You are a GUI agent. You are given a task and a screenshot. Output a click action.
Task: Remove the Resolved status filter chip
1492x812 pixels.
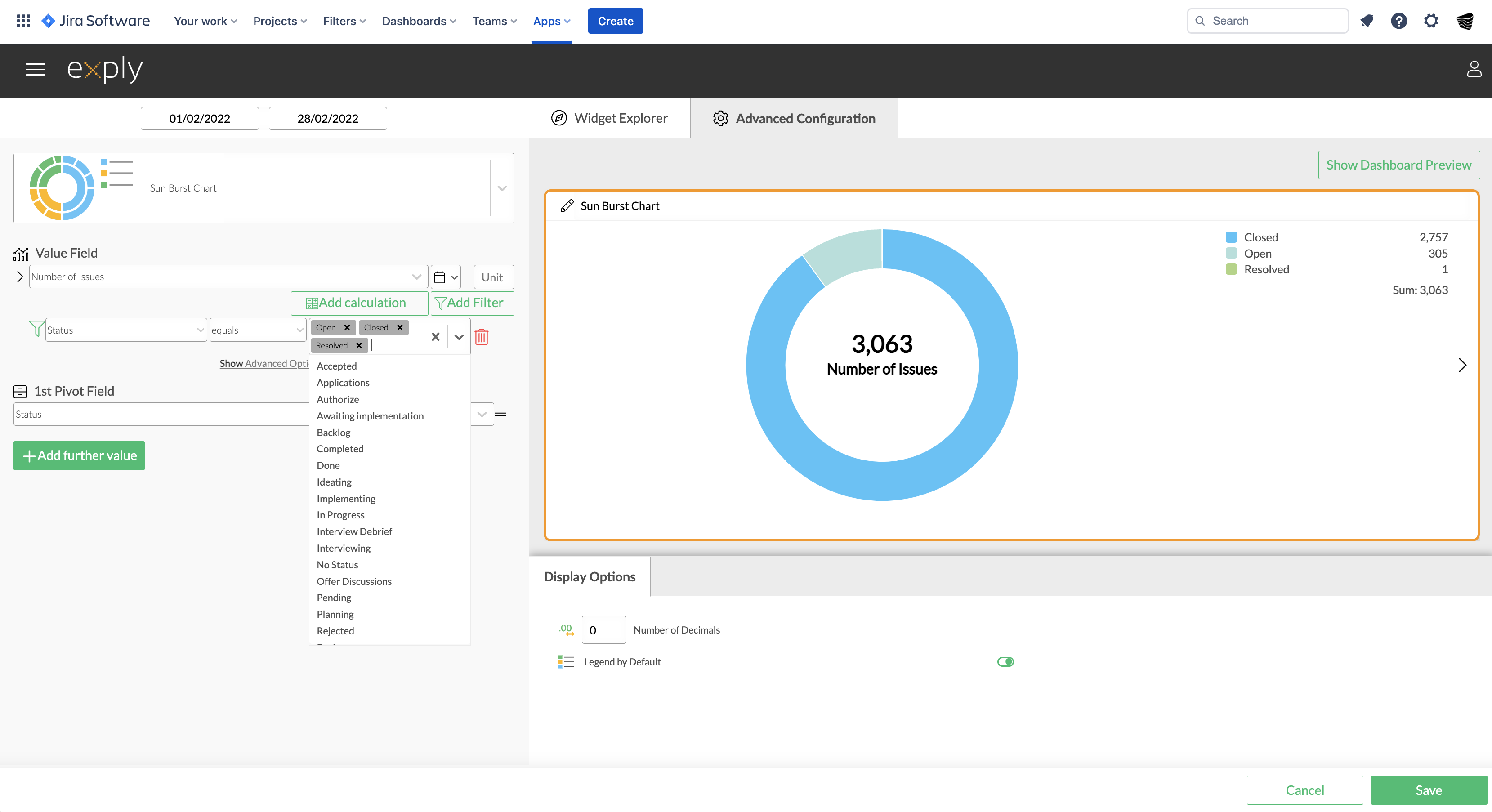click(x=358, y=345)
